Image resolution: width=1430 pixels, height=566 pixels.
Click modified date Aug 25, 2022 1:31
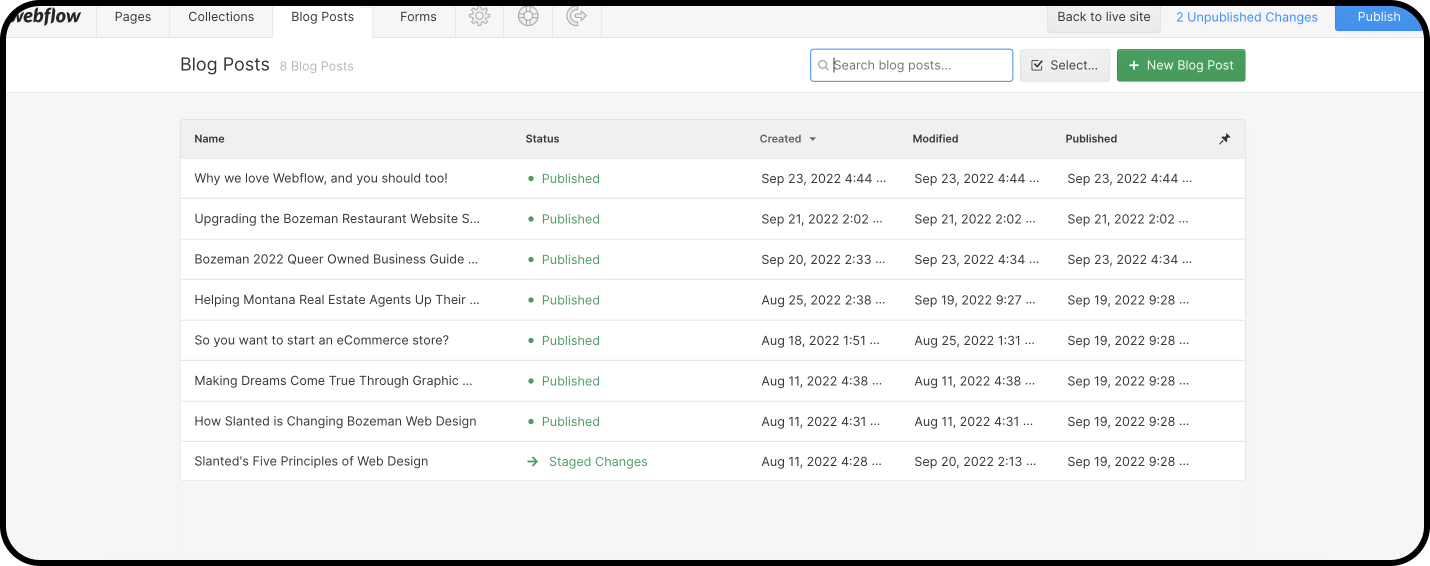975,341
